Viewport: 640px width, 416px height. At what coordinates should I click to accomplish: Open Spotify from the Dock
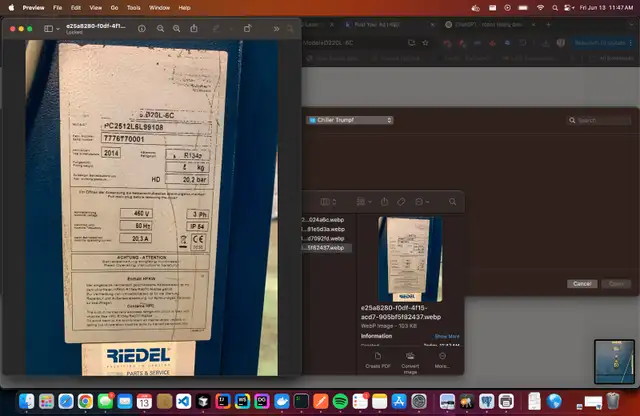340,402
